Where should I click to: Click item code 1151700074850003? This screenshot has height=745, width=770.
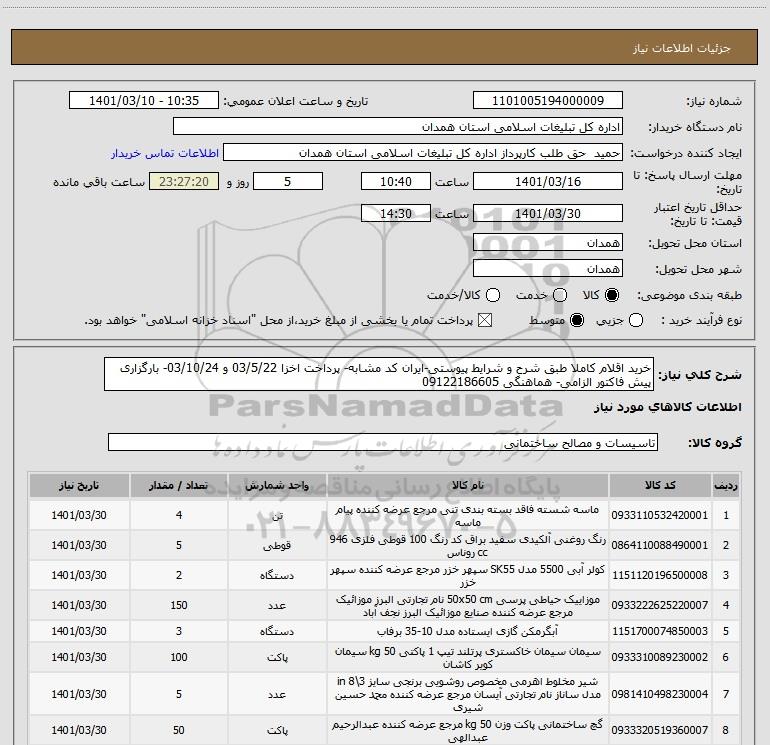[660, 631]
